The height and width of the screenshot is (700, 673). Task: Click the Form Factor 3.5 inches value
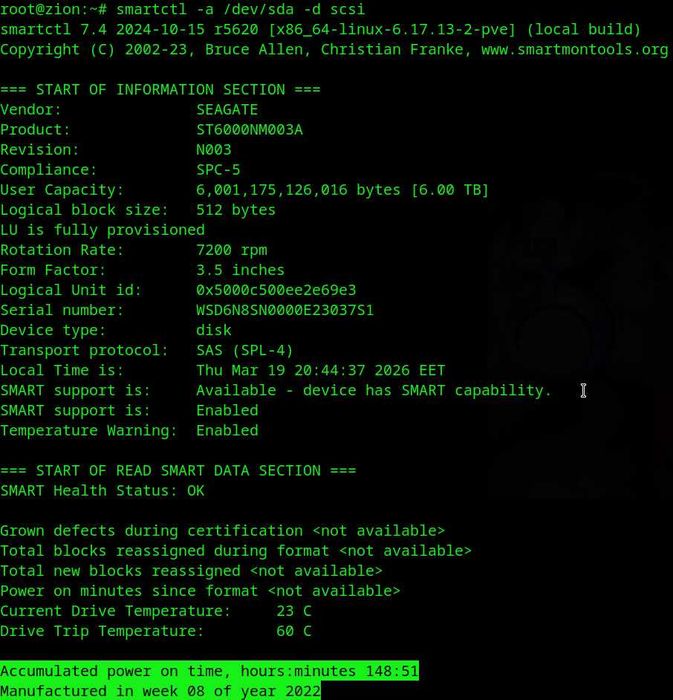(x=240, y=270)
